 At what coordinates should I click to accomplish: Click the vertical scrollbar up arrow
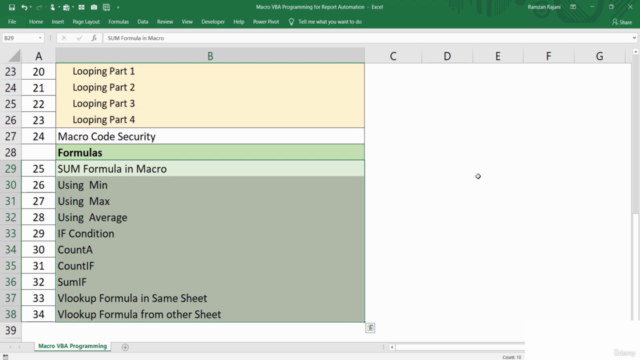coord(636,52)
